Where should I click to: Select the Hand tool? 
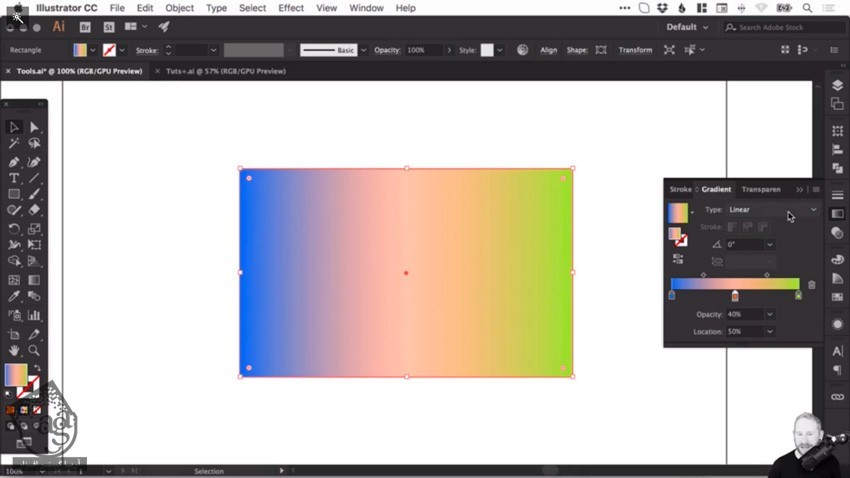tap(14, 351)
